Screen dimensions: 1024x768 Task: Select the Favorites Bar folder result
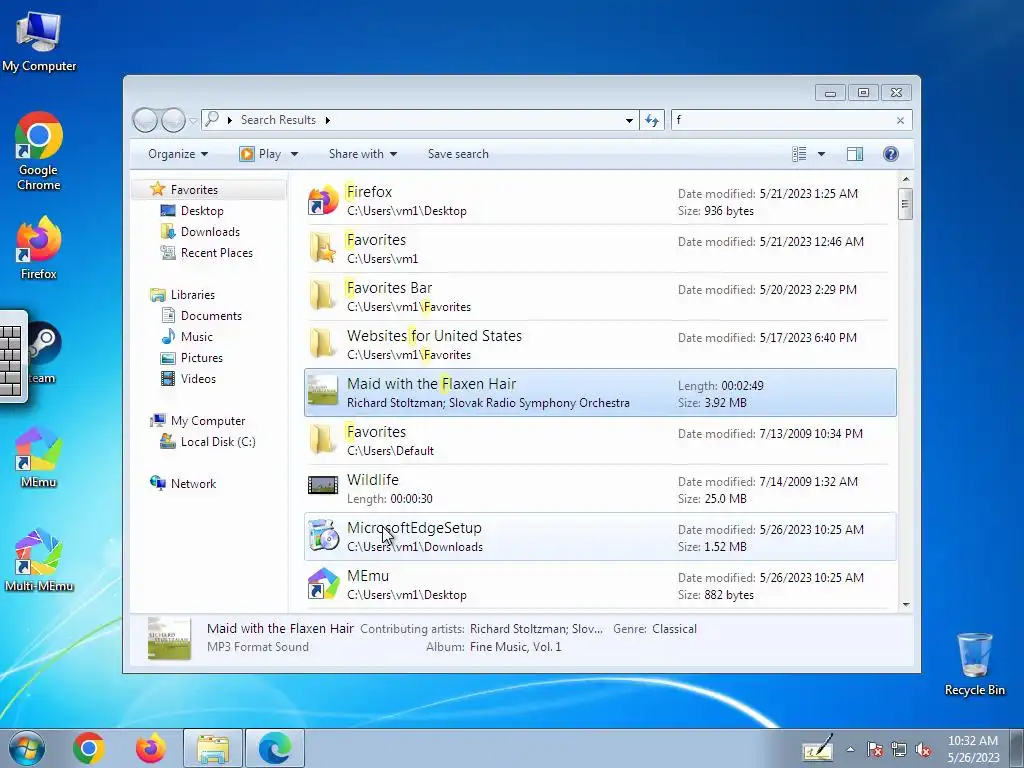(x=600, y=296)
